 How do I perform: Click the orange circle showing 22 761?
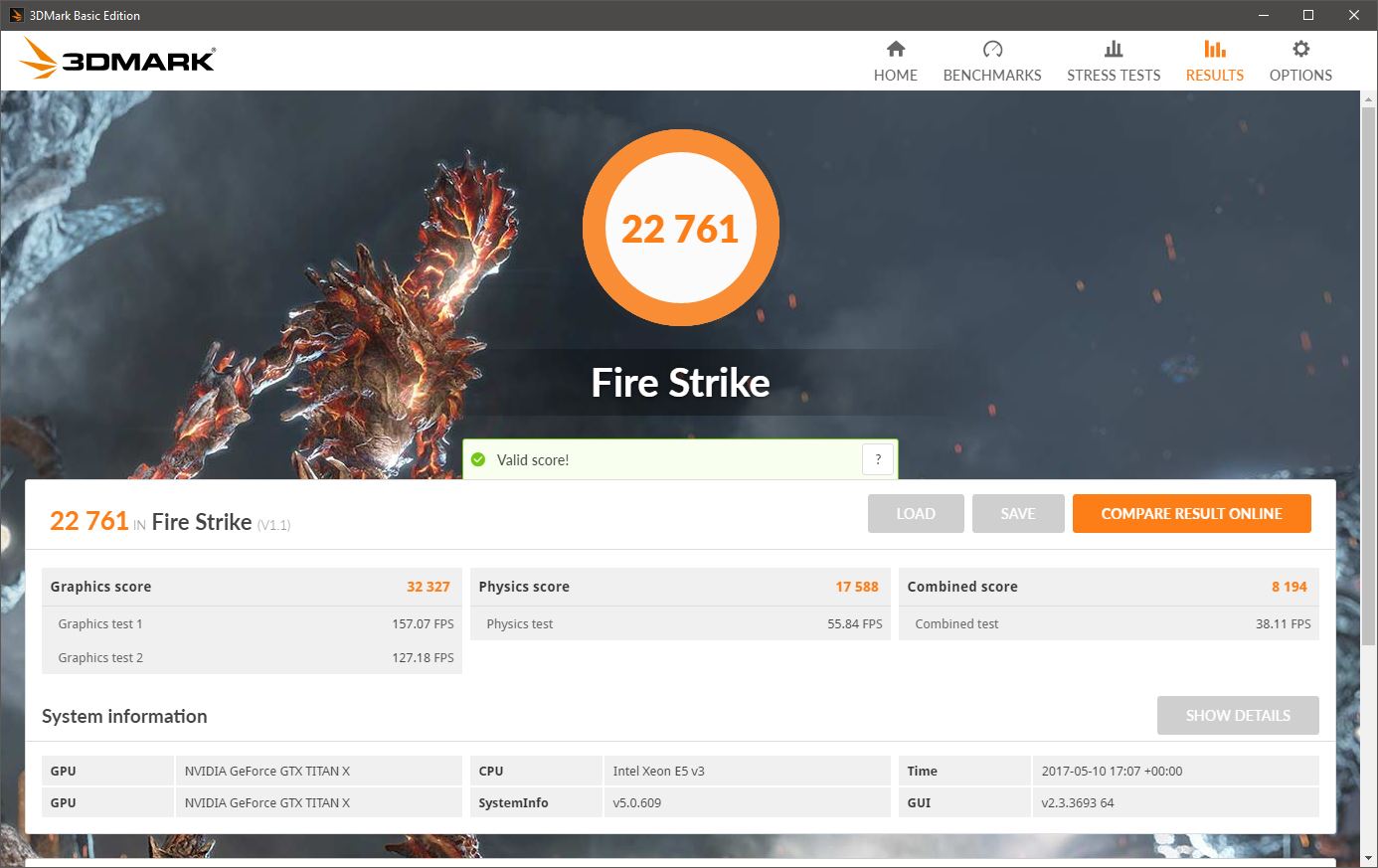[681, 227]
